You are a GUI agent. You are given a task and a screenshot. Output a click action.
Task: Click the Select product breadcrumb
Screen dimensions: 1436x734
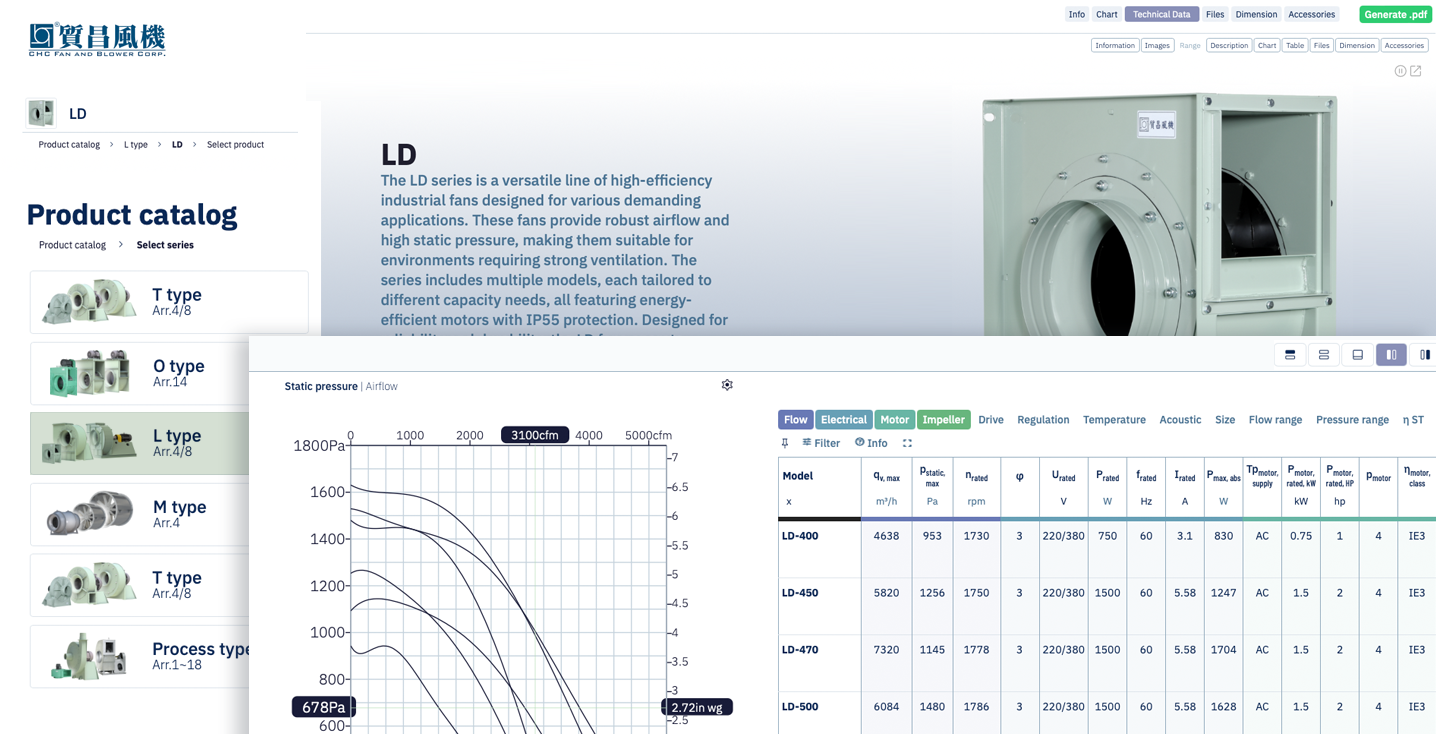pos(235,145)
